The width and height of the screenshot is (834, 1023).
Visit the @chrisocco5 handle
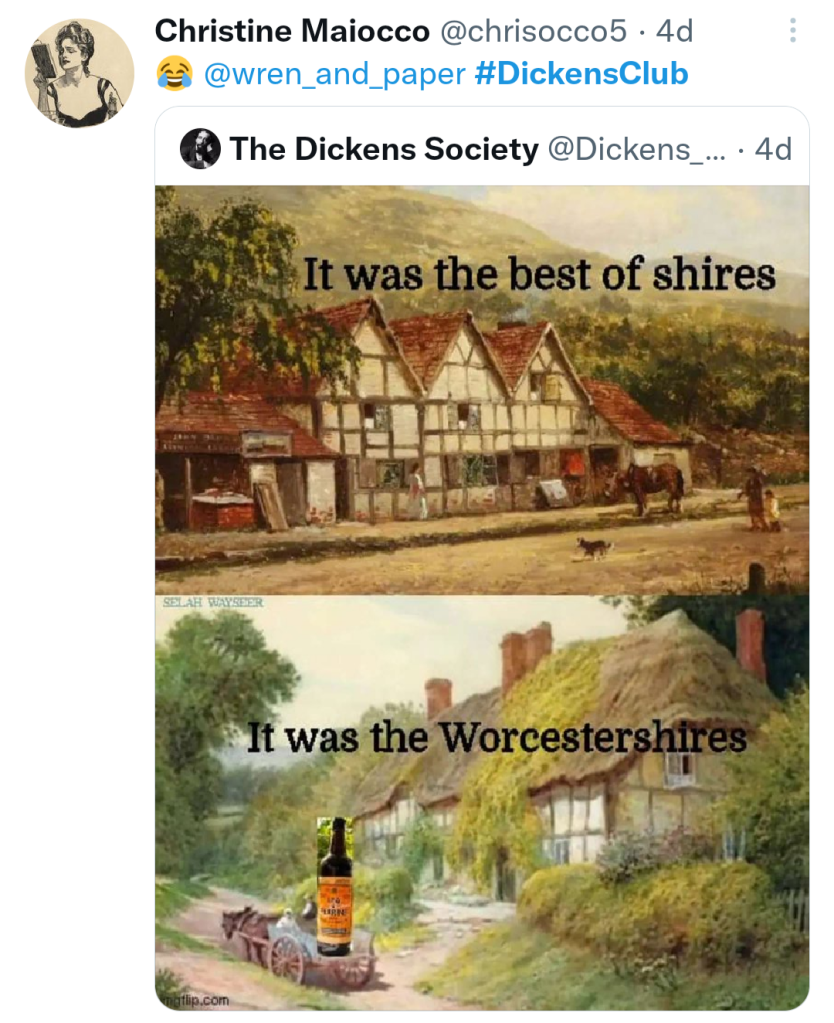point(534,31)
